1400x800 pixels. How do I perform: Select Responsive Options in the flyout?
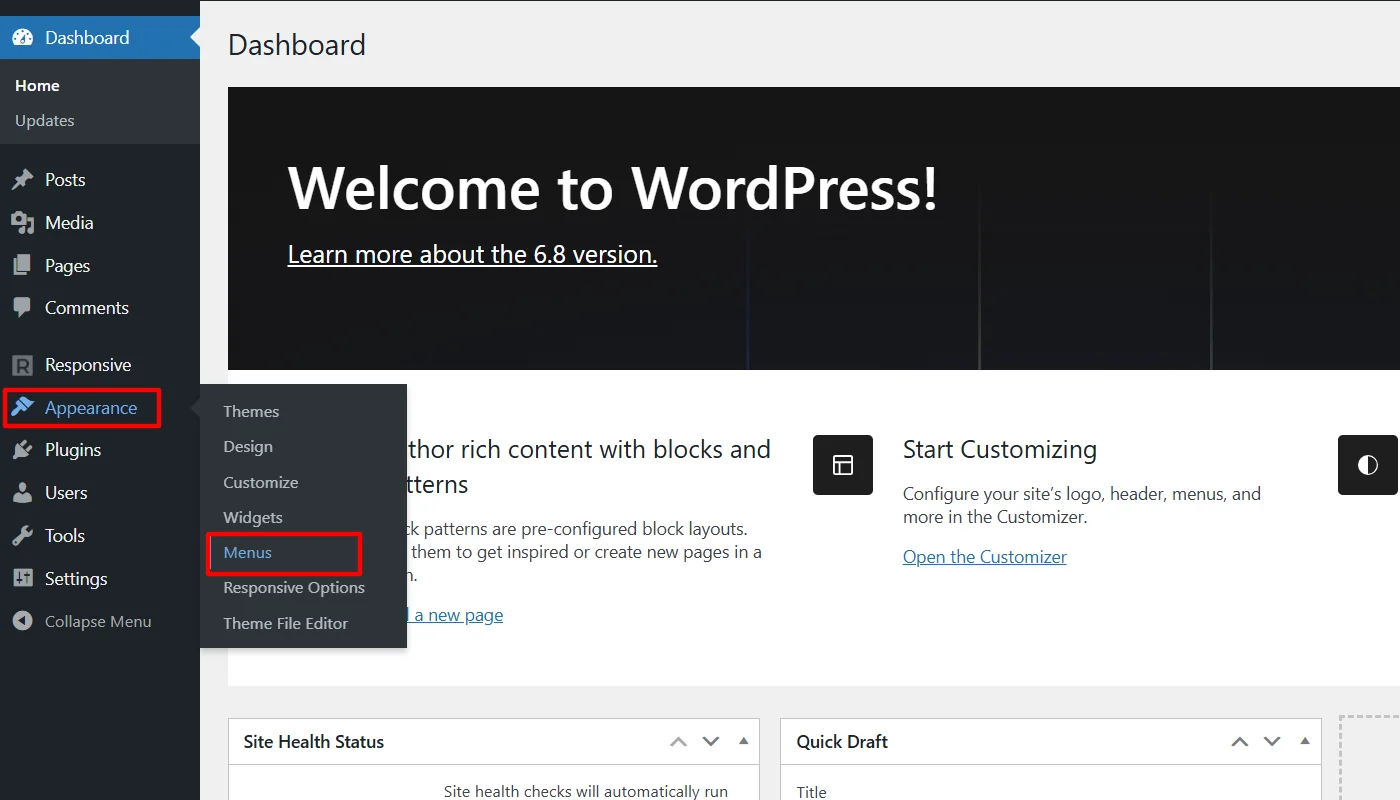(294, 588)
